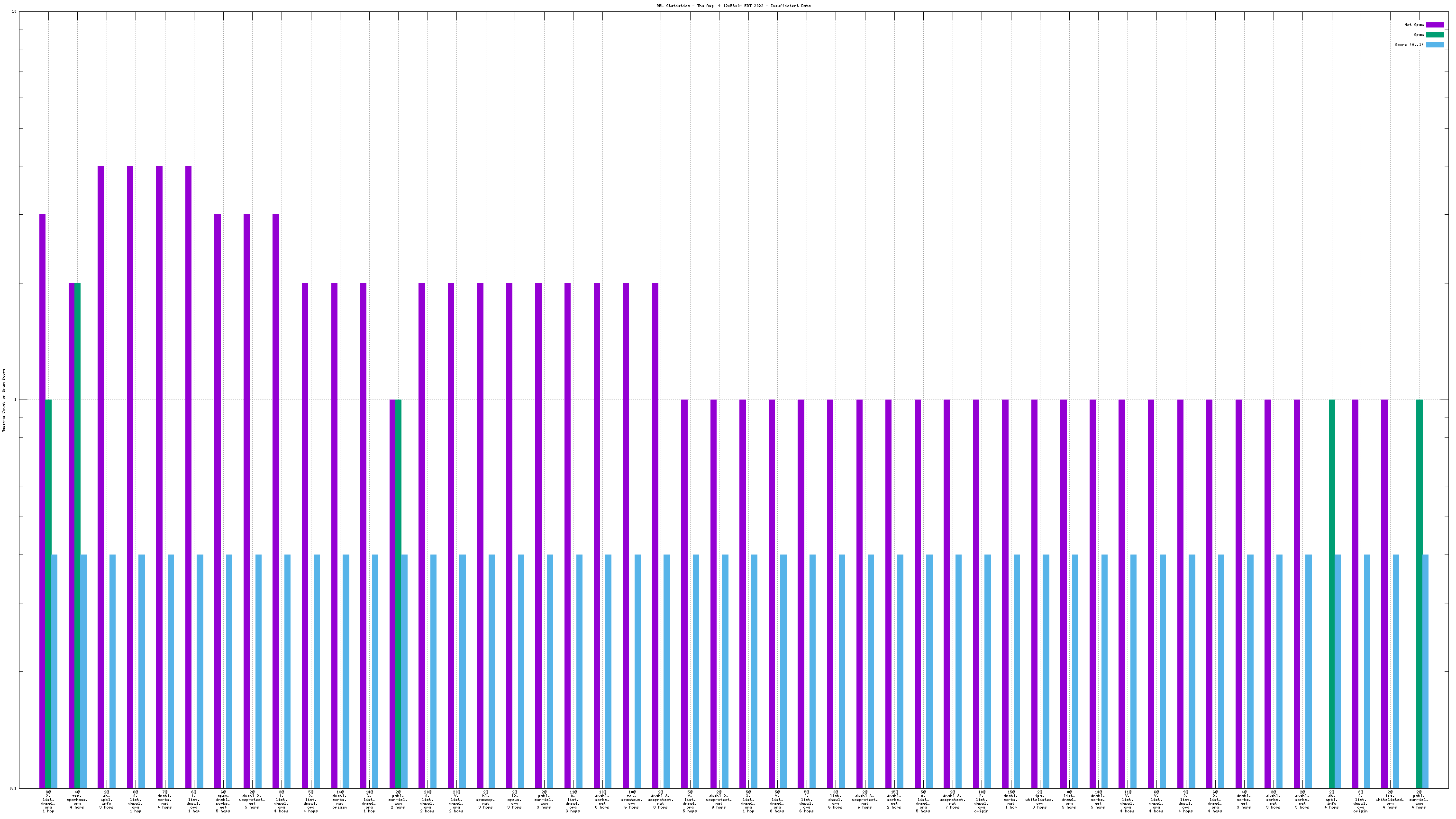Click the dnsbl-2.uceprotect.net 9 hops axis label
The height and width of the screenshot is (819, 1456).
click(x=719, y=800)
